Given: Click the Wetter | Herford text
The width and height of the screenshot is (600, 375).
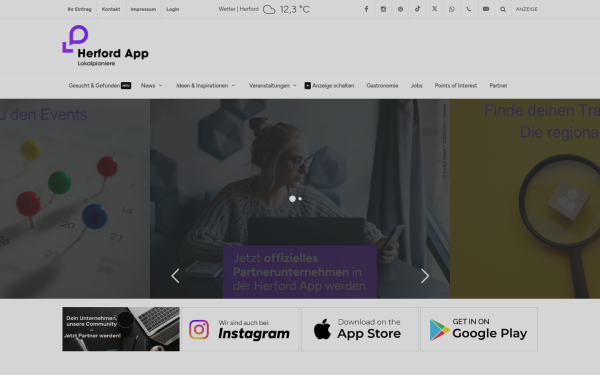Looking at the screenshot, I should tap(239, 9).
